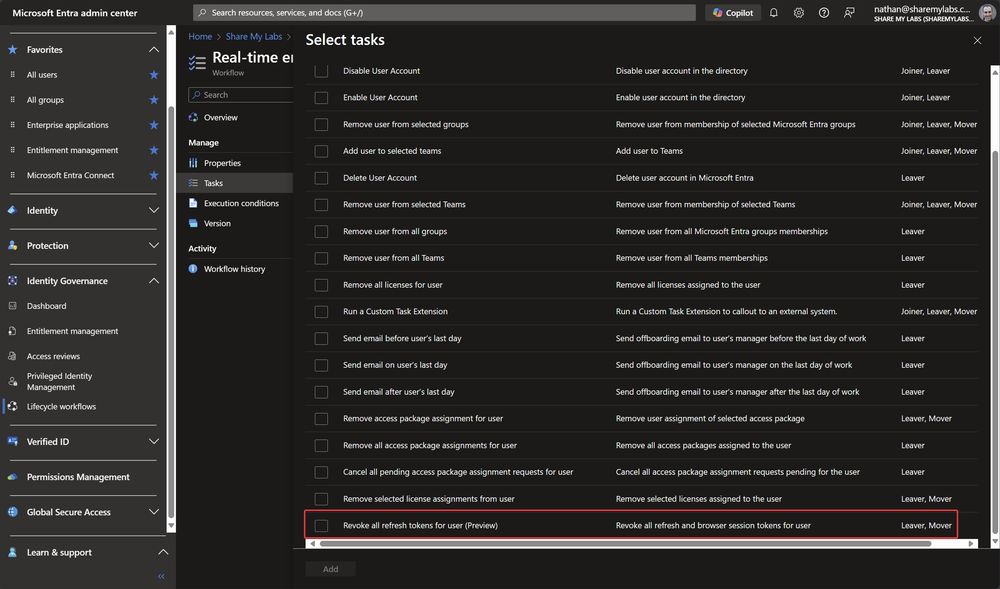The image size is (1000, 589).
Task: Expand the Protection section chevron
Action: [154, 245]
